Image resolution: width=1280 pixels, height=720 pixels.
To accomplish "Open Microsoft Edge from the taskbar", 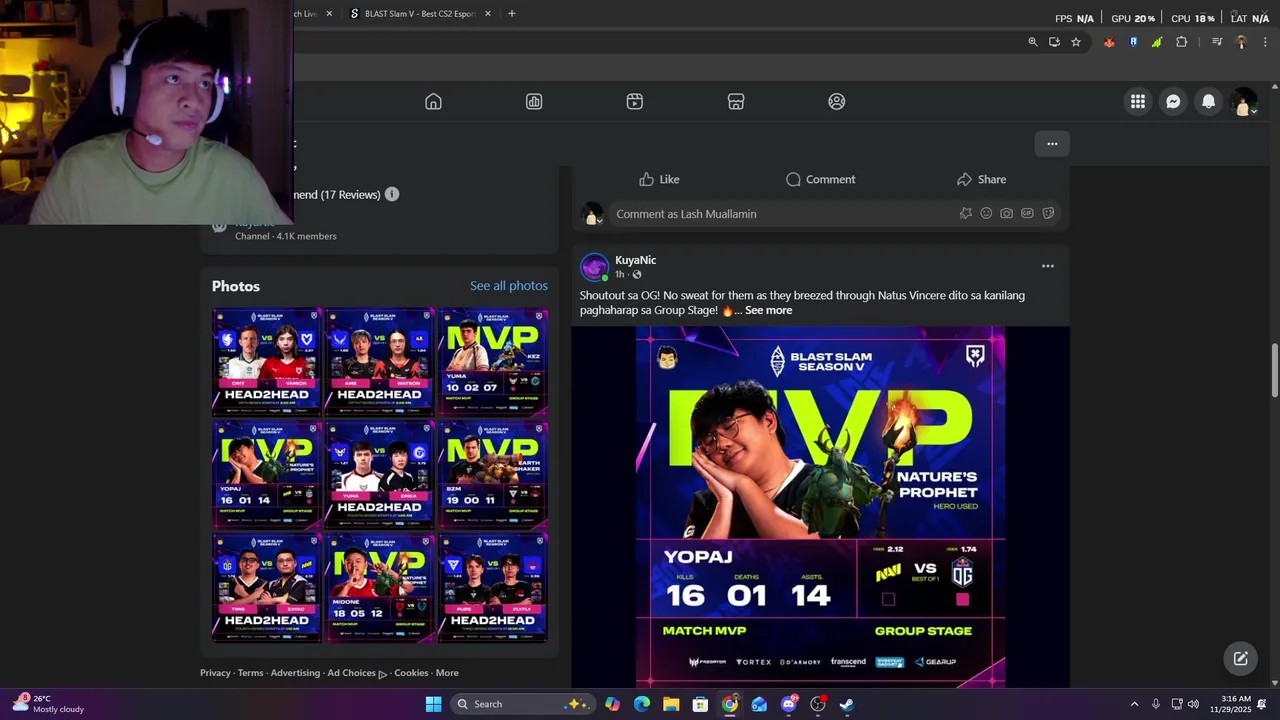I will pyautogui.click(x=642, y=704).
